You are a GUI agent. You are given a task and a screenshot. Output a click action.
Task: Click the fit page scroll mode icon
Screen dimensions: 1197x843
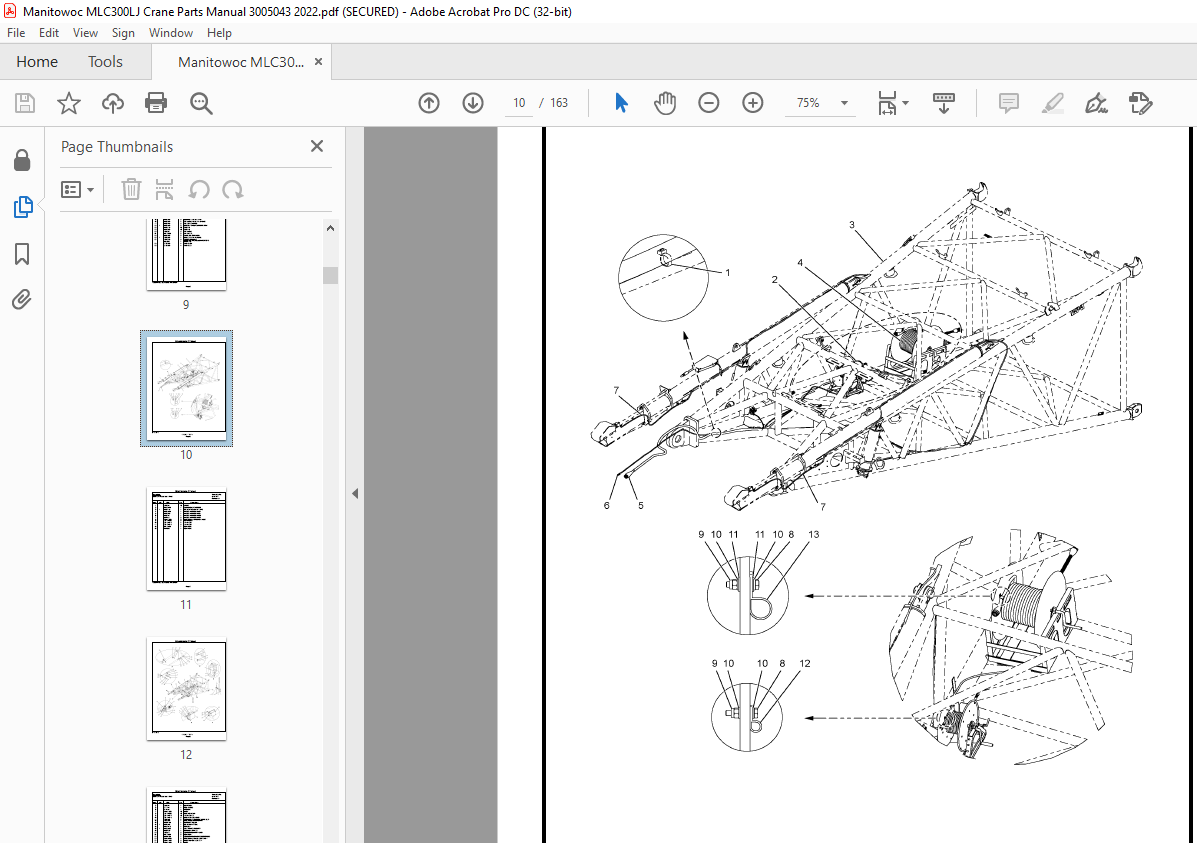click(x=887, y=103)
